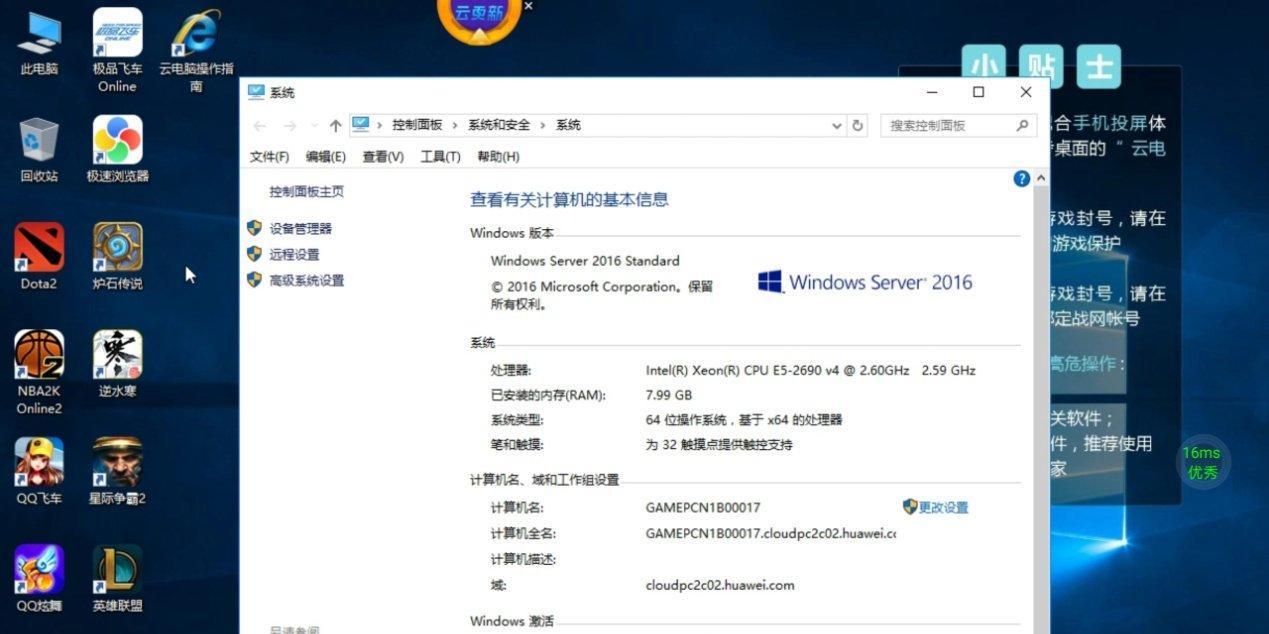The height and width of the screenshot is (634, 1269).
Task: Click the 查看有关计算机的基本信息 heading
Action: click(569, 199)
